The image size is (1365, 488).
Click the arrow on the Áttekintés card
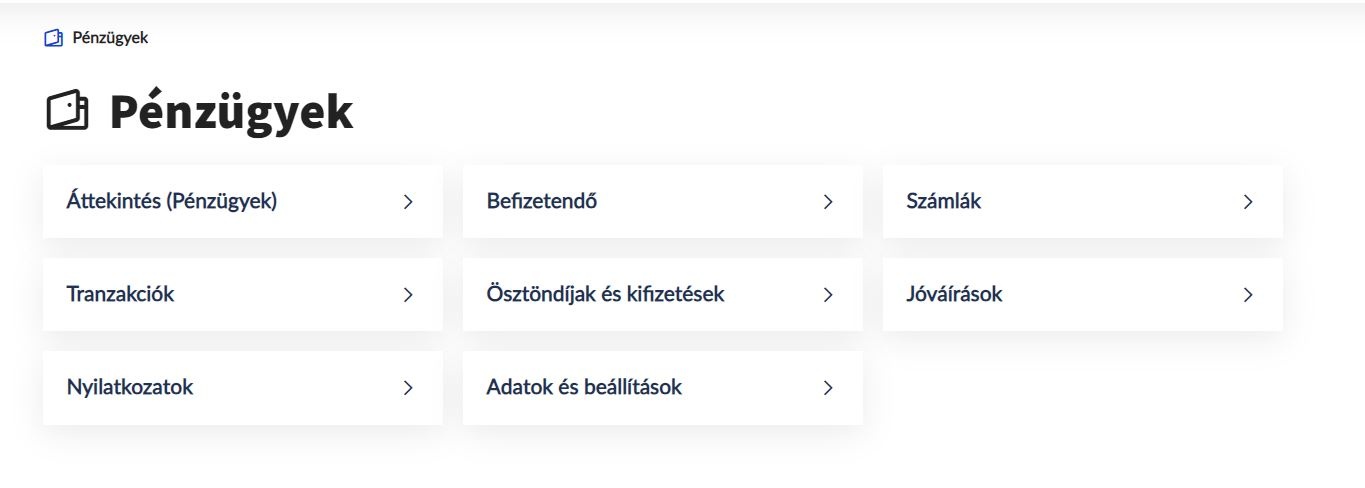(x=408, y=202)
